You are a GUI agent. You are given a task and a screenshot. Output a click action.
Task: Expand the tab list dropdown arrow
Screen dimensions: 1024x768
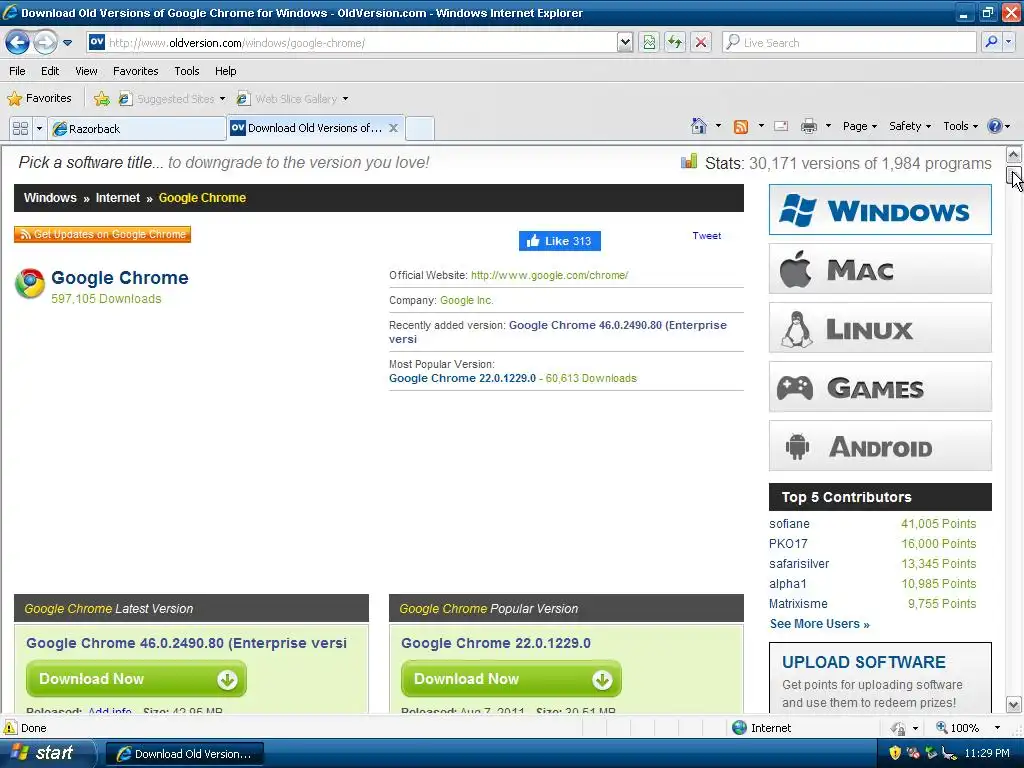tap(39, 128)
